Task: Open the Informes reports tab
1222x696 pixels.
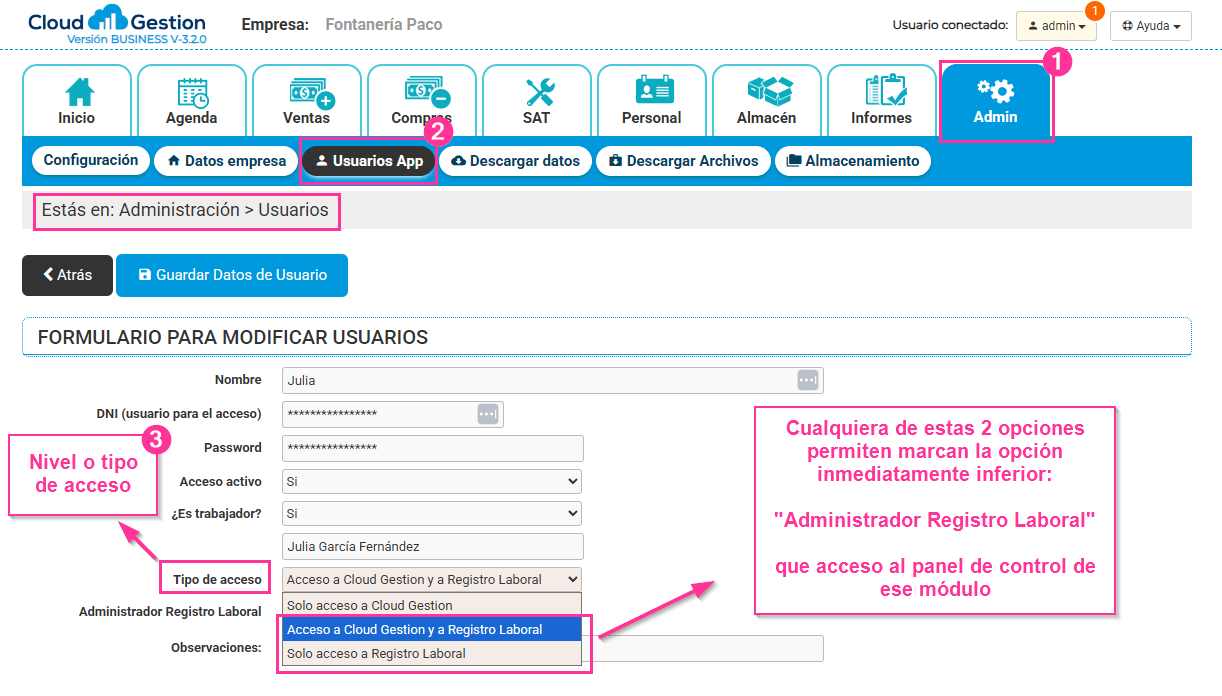Action: click(x=882, y=101)
